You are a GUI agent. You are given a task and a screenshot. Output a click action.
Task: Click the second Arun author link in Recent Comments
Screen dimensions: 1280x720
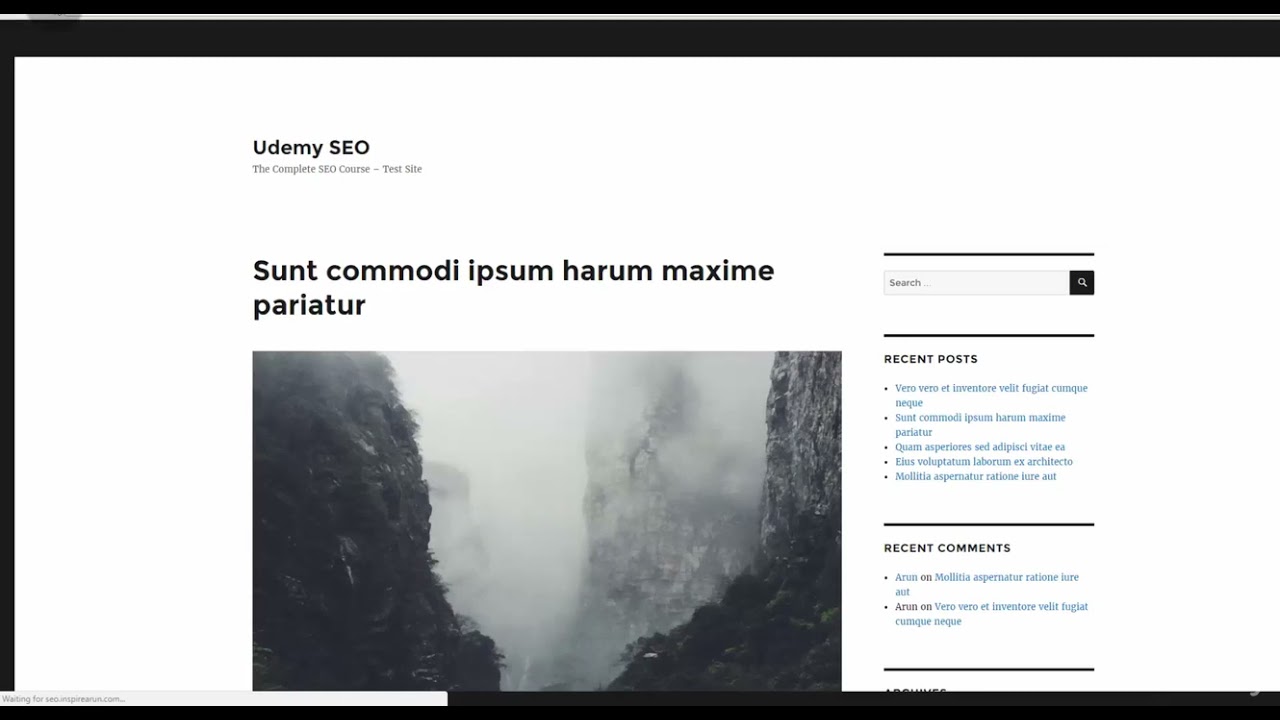[x=906, y=607]
